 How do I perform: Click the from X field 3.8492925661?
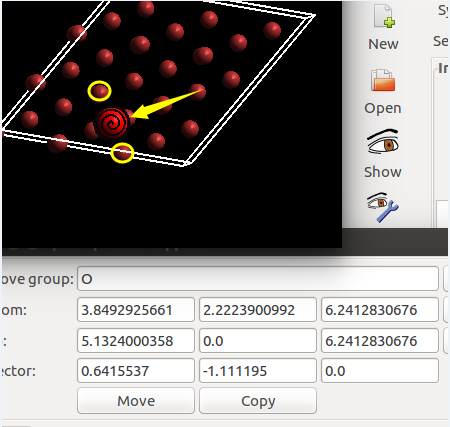[136, 310]
